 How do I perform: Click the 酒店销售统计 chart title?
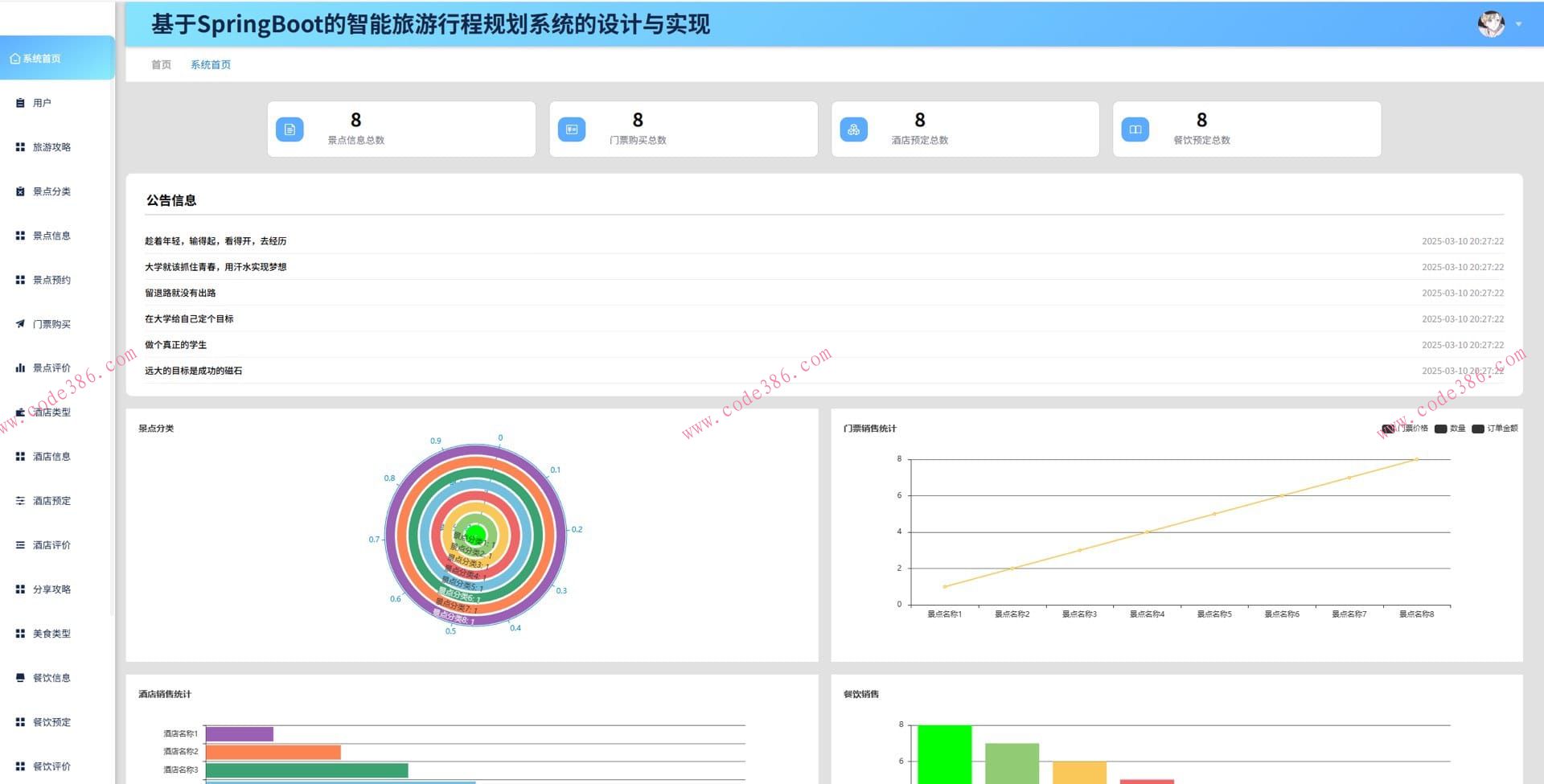(x=165, y=694)
